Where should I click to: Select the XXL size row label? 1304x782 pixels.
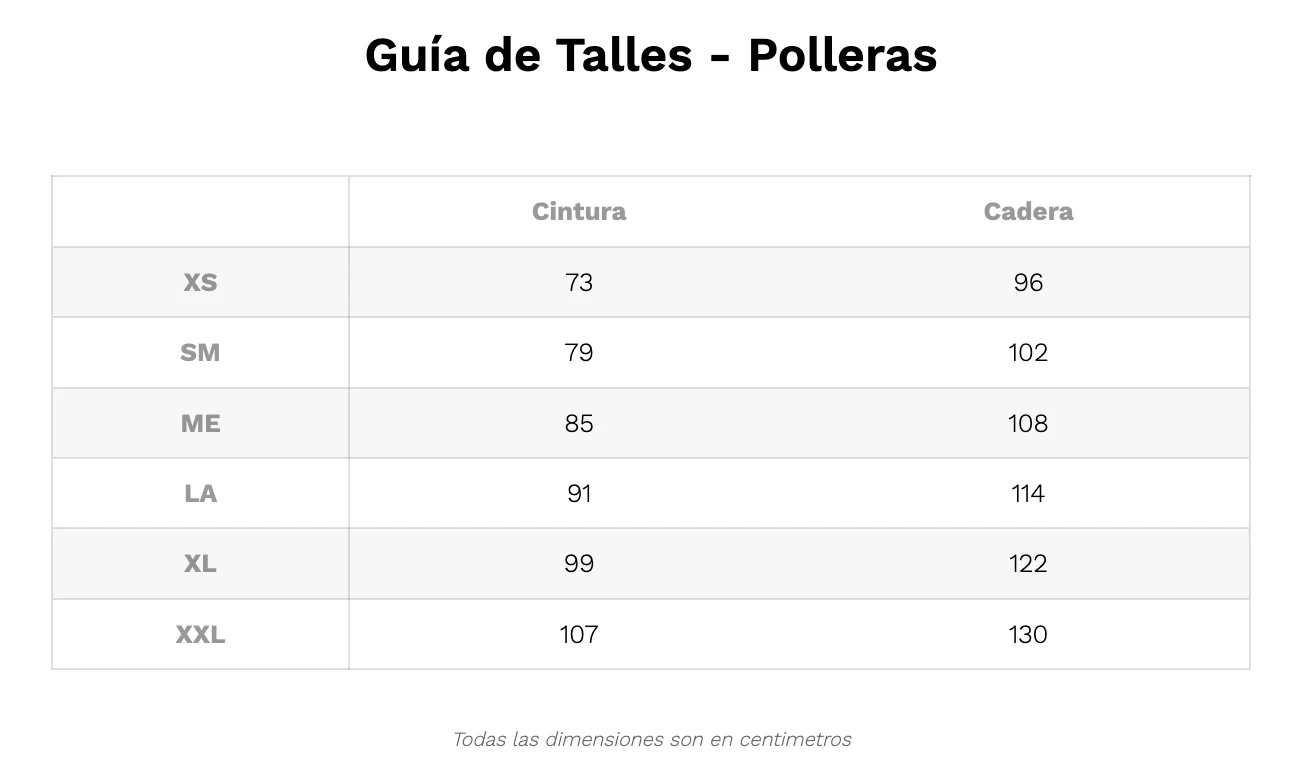pyautogui.click(x=200, y=635)
